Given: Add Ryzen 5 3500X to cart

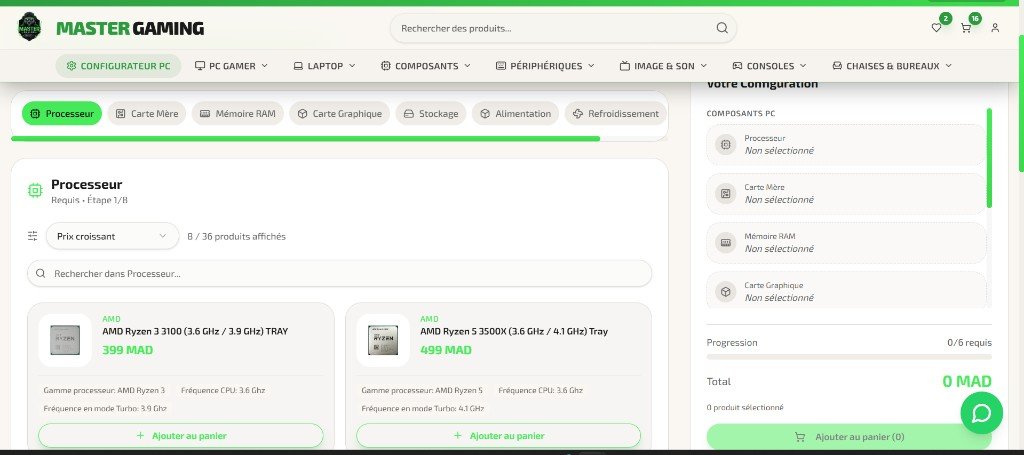Looking at the screenshot, I should pos(498,435).
